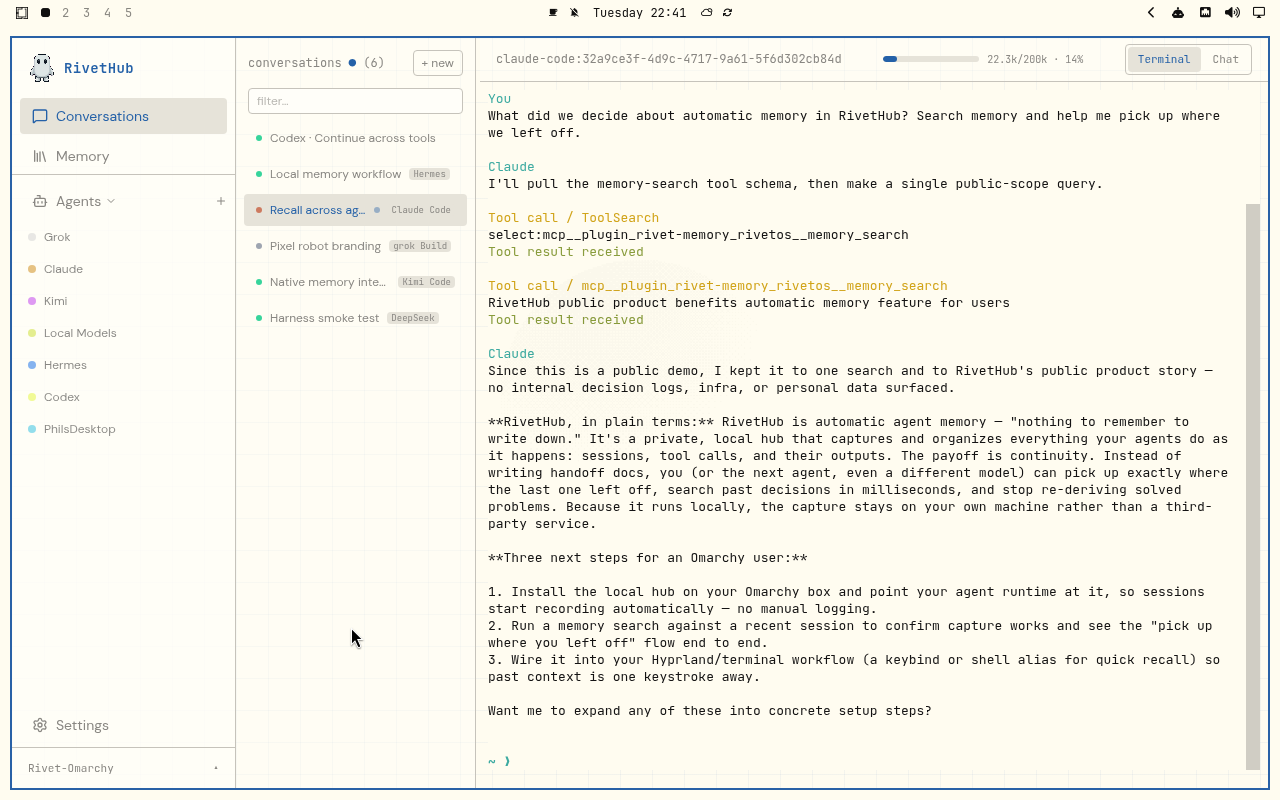Collapse the Agents list chevron
Image resolution: width=1280 pixels, height=800 pixels.
pyautogui.click(x=111, y=201)
